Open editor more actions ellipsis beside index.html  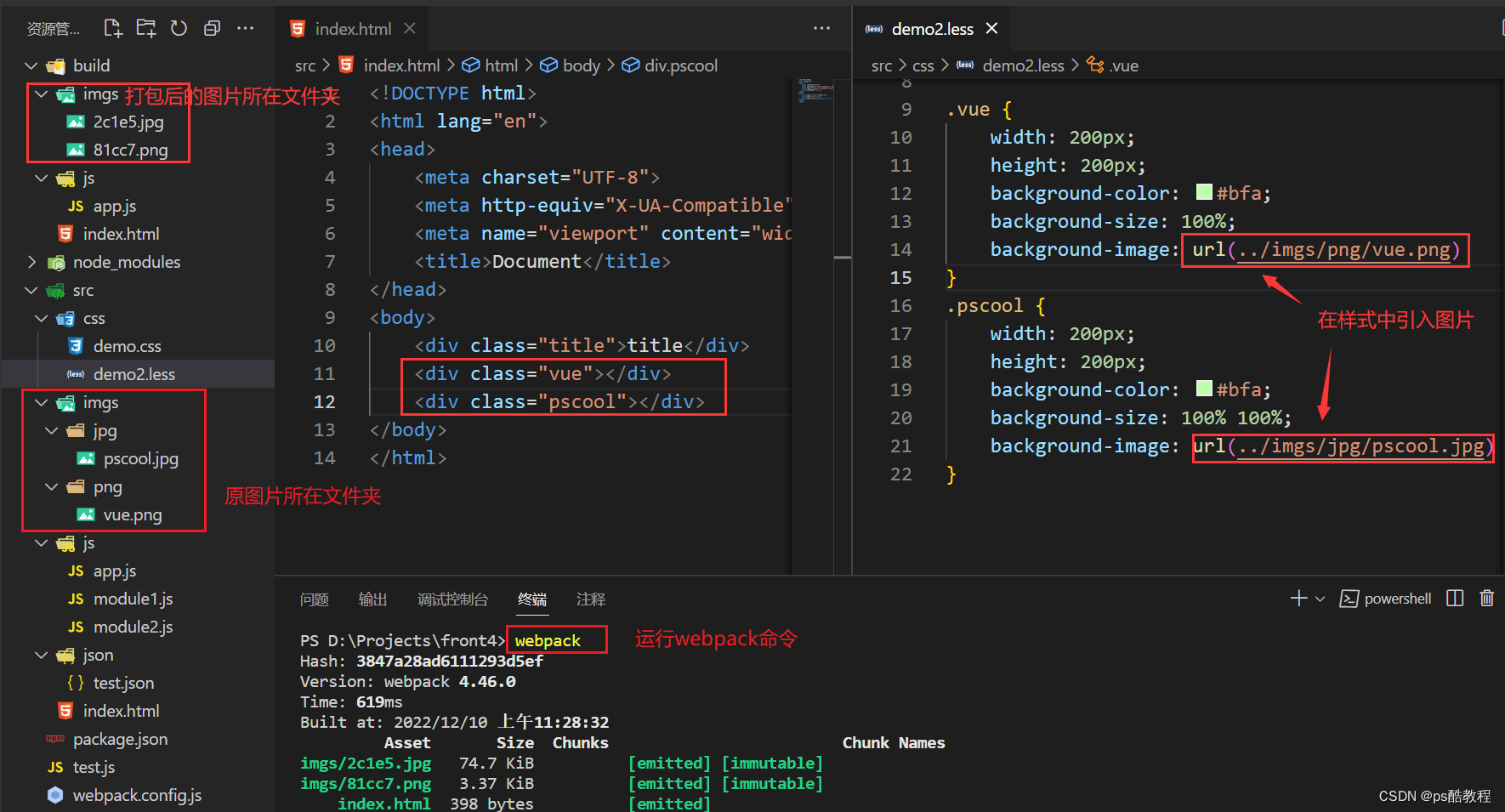click(x=821, y=28)
